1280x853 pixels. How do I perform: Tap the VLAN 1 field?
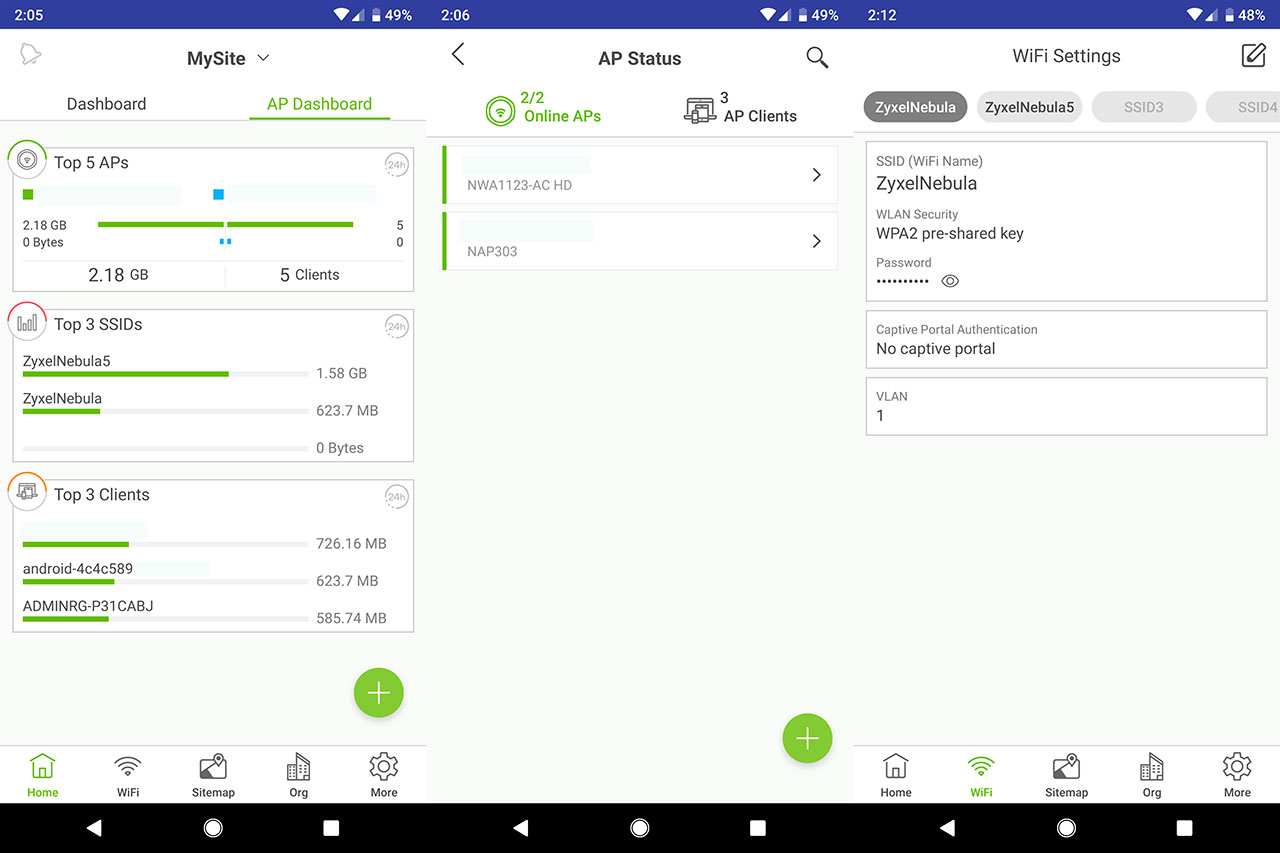(1066, 406)
